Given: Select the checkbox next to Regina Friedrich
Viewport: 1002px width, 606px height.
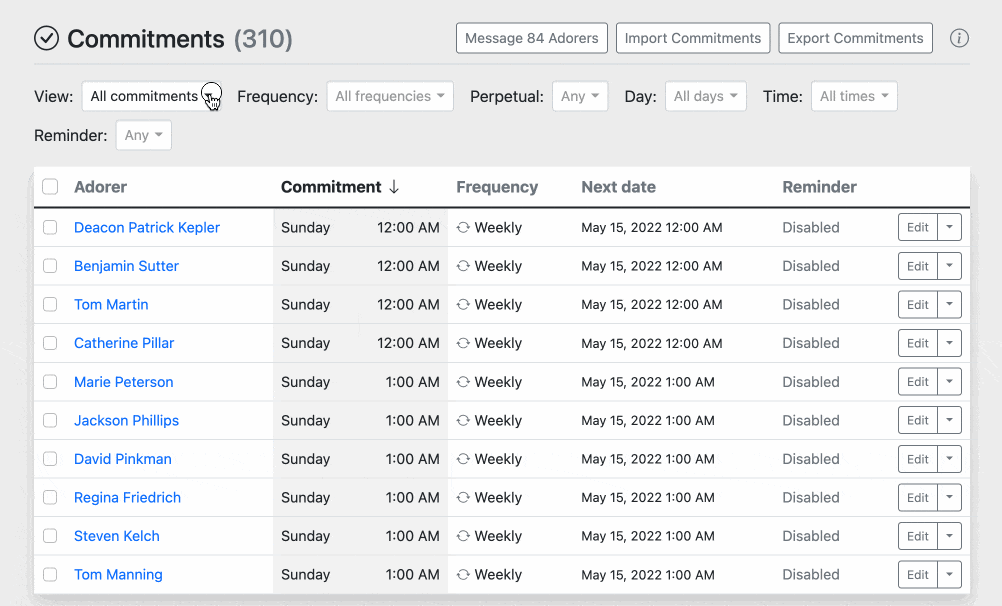Looking at the screenshot, I should click(50, 498).
